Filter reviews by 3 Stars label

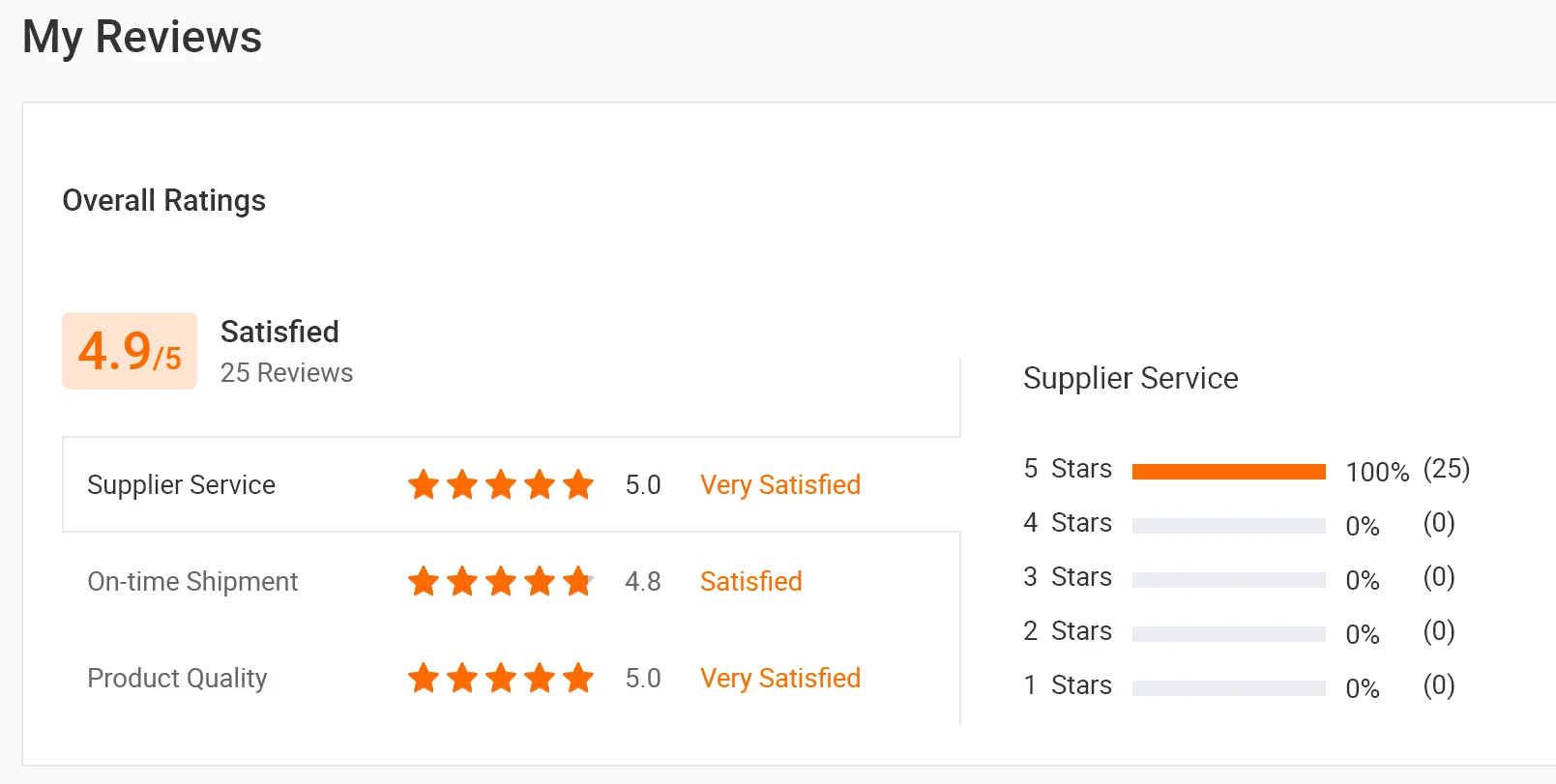click(x=1068, y=577)
